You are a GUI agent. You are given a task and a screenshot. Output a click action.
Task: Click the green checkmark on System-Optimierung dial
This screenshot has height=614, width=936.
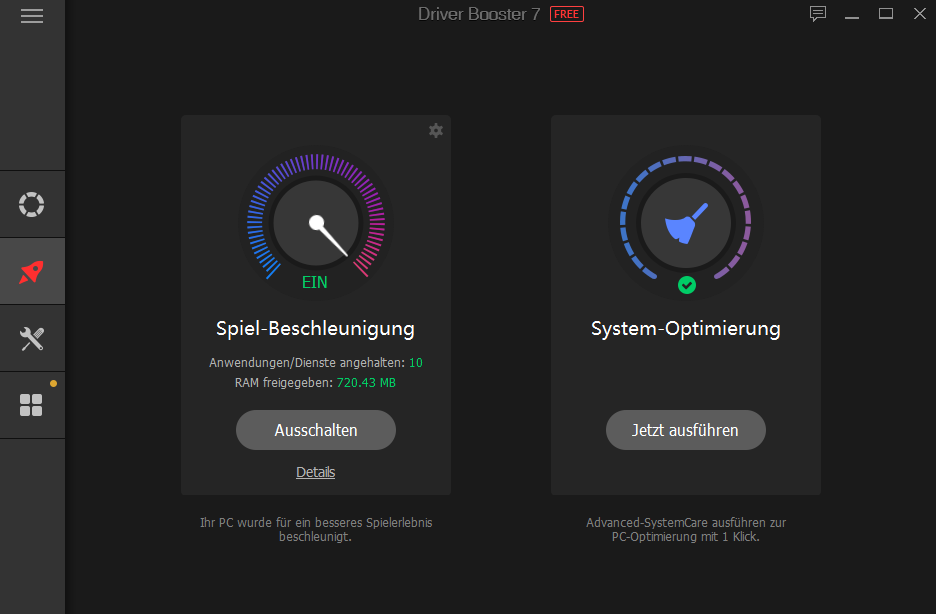click(x=687, y=285)
